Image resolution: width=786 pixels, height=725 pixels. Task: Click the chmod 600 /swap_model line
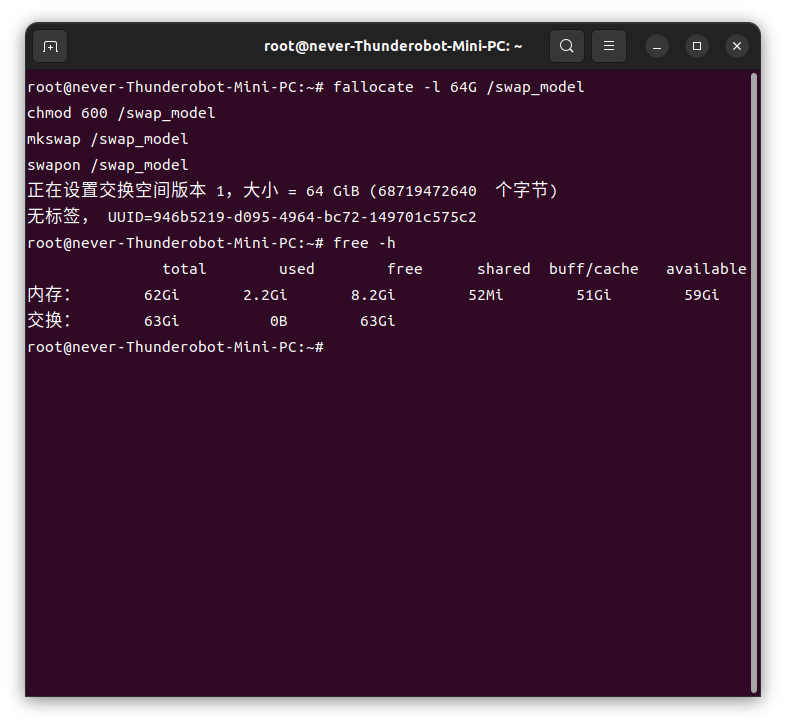pos(121,113)
